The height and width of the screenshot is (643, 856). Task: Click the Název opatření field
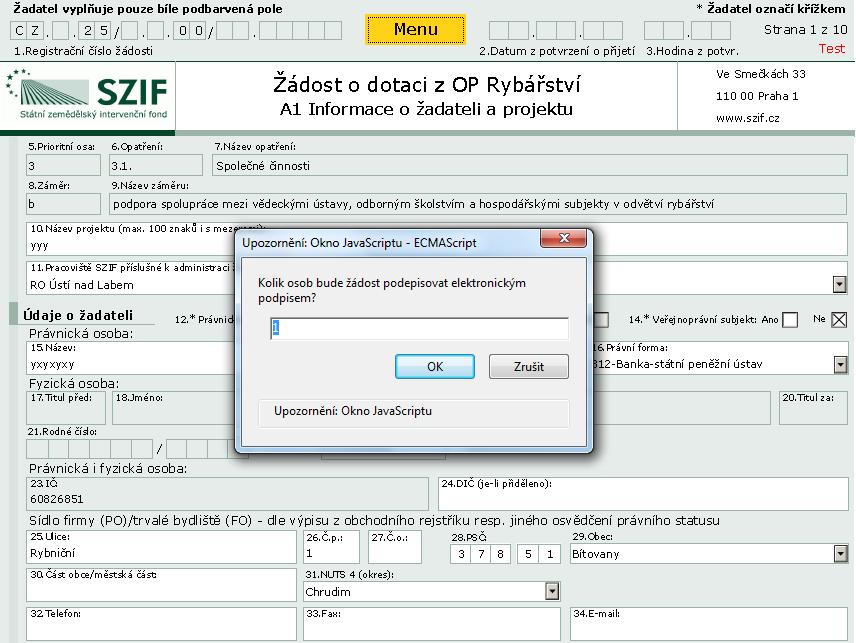(x=530, y=165)
